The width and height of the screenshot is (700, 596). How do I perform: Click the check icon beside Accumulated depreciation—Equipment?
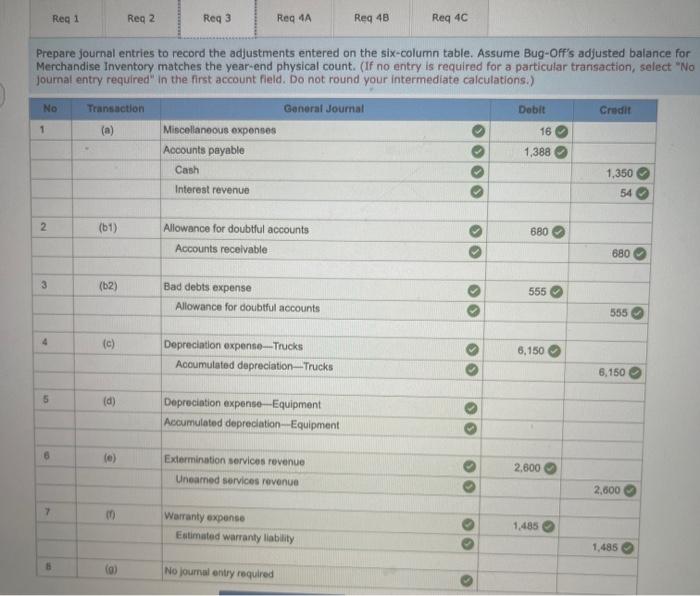[470, 429]
